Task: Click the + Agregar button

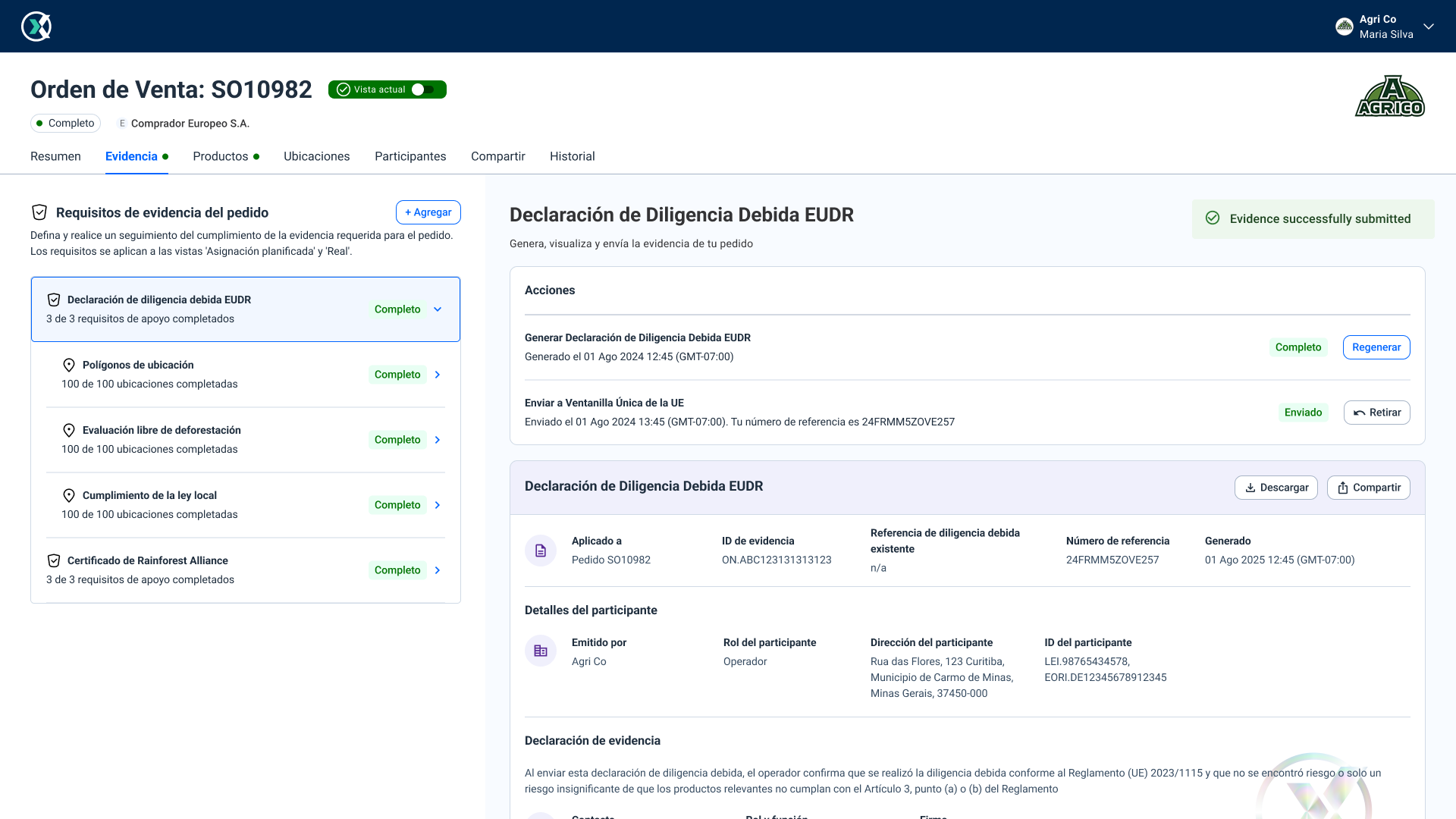Action: point(428,212)
